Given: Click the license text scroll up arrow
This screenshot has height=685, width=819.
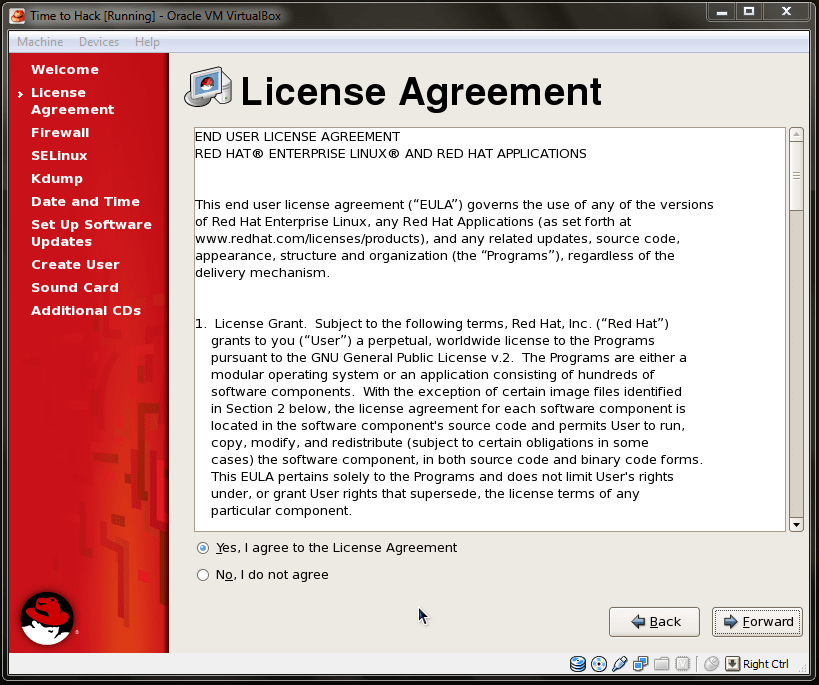Looking at the screenshot, I should (x=796, y=134).
